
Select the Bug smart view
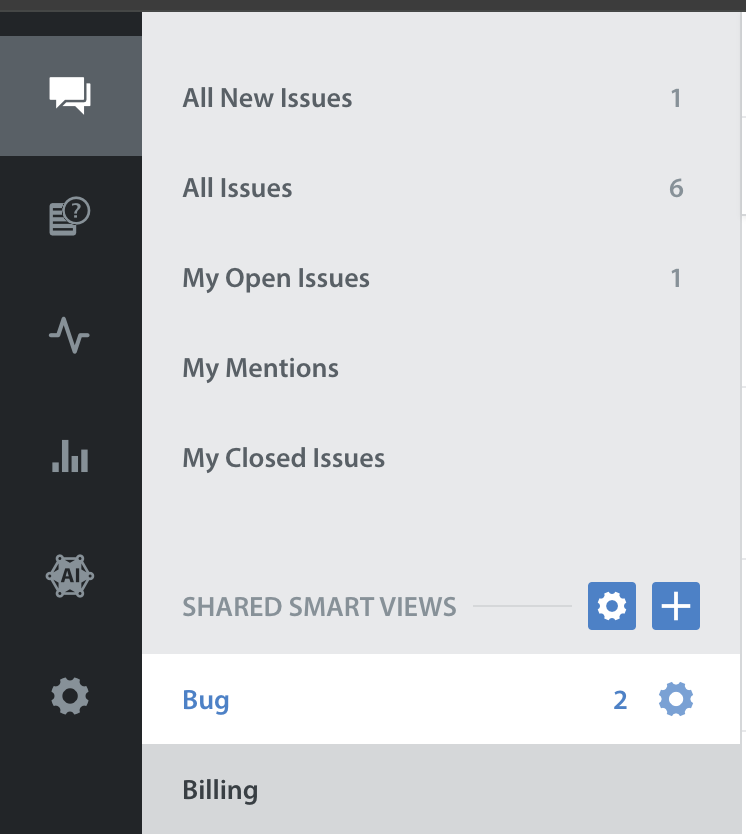[x=441, y=699]
